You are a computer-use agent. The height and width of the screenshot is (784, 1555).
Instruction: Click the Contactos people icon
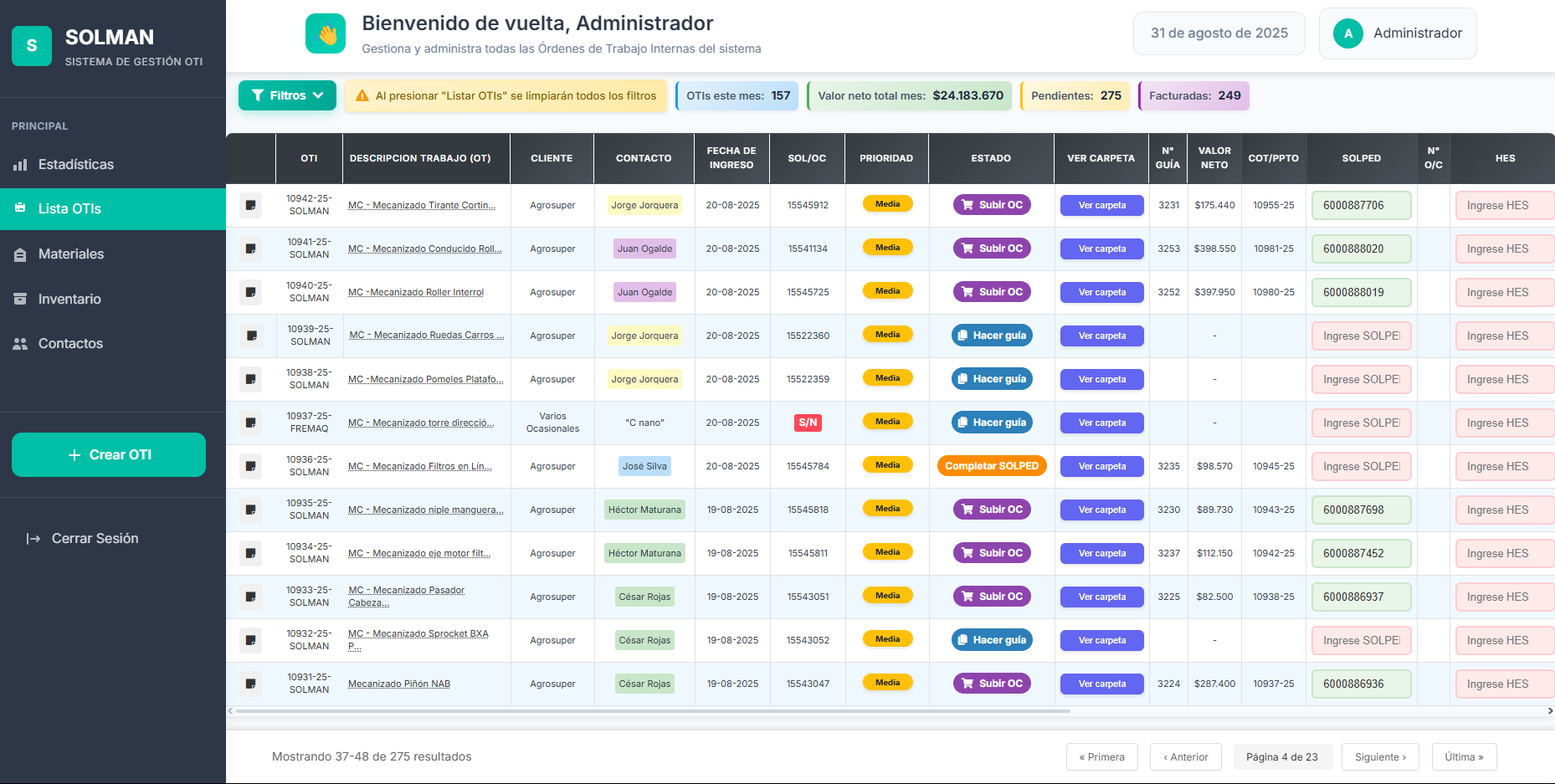pyautogui.click(x=20, y=344)
